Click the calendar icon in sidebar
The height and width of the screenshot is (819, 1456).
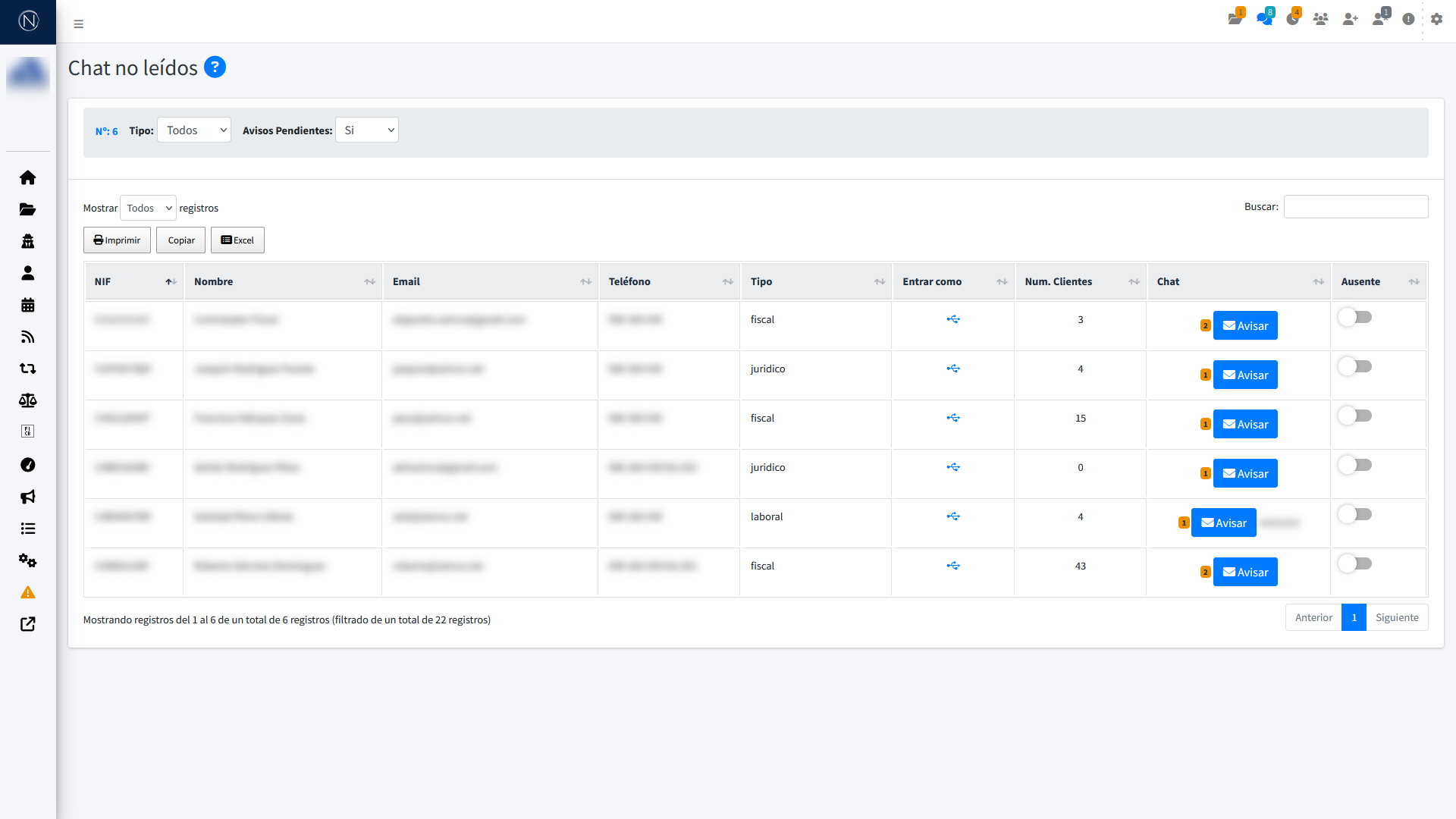(x=28, y=305)
